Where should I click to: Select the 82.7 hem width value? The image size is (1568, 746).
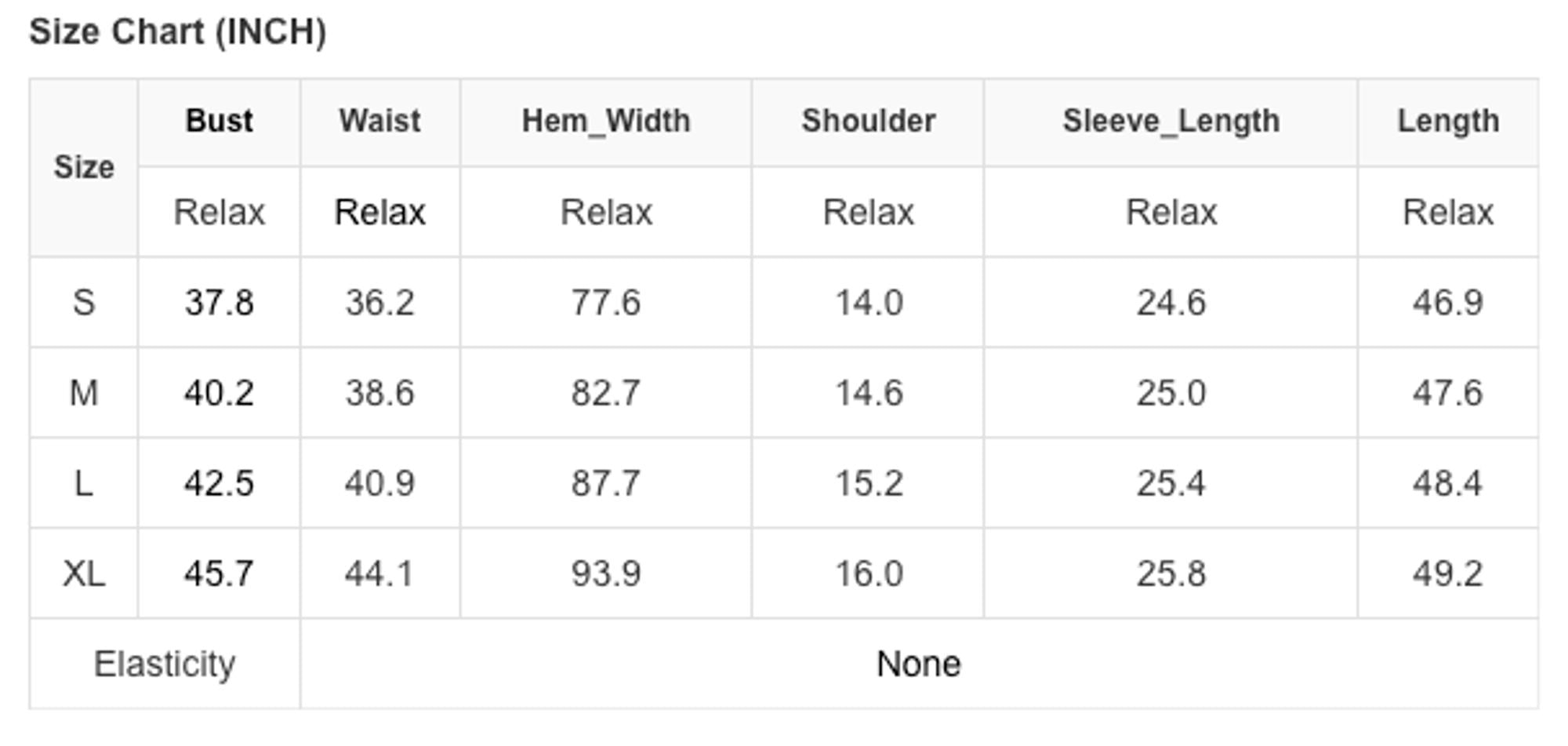pyautogui.click(x=606, y=392)
